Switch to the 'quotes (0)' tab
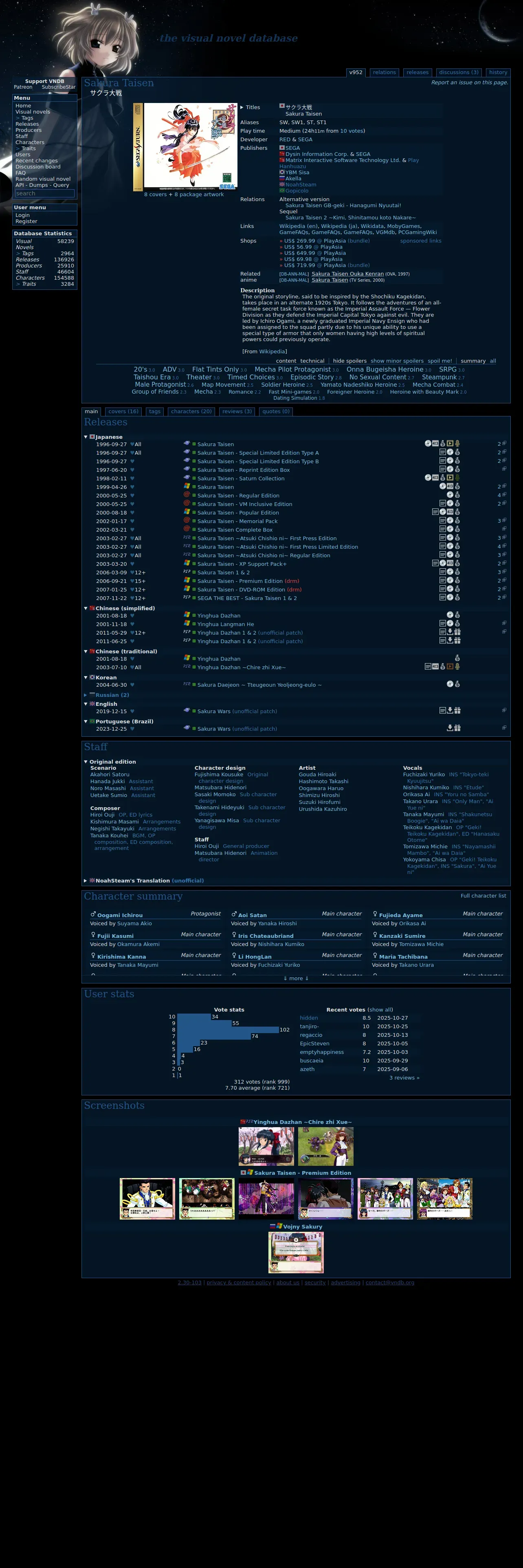The height and width of the screenshot is (1568, 523). click(276, 412)
